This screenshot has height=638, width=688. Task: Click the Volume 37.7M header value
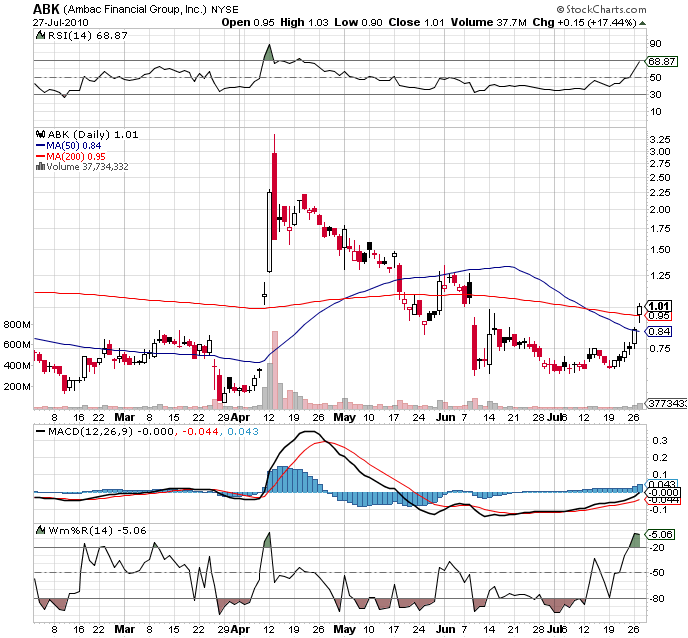(488, 22)
